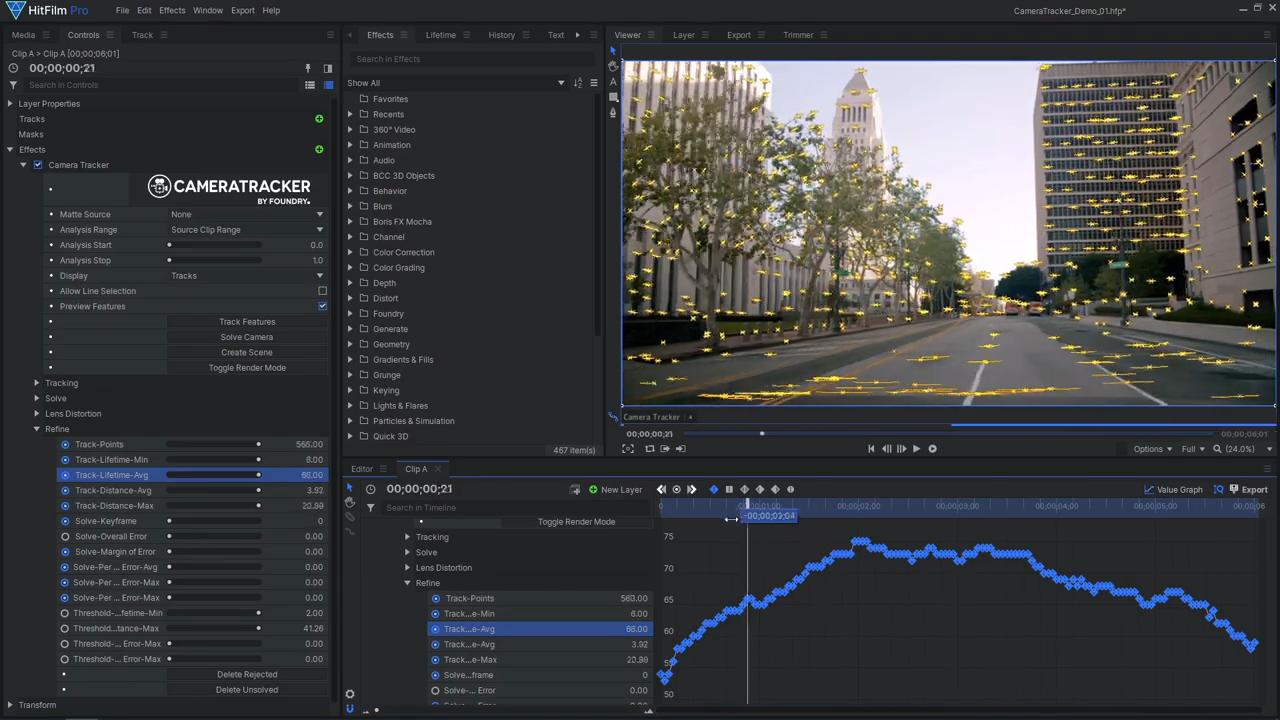
Task: Pin the Controls panel with the pin icon
Action: (x=308, y=69)
